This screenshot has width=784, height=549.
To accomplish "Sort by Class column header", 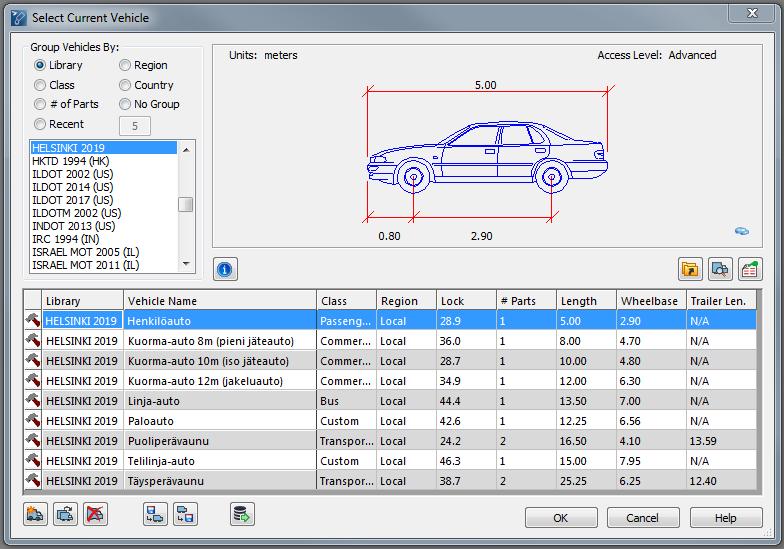I will [x=346, y=300].
